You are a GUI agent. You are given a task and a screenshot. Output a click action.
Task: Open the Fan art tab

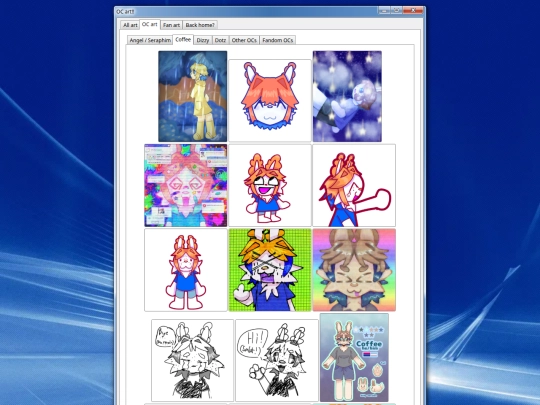pos(171,25)
